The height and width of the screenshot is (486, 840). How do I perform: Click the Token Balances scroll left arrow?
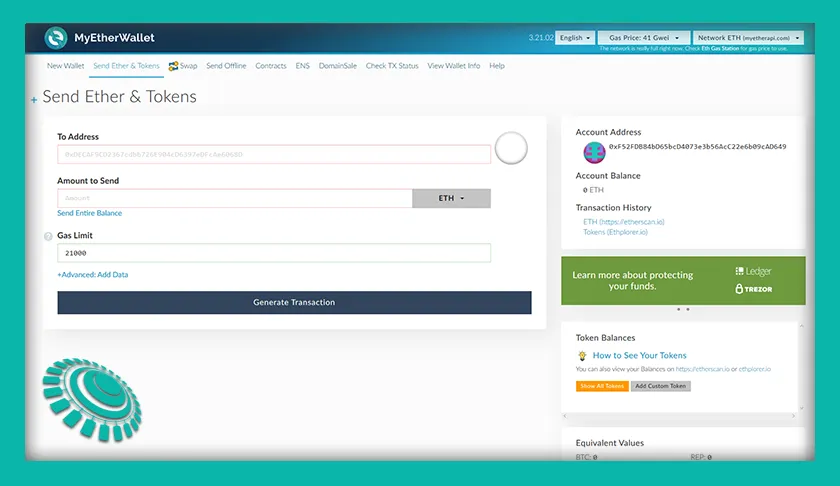(565, 416)
